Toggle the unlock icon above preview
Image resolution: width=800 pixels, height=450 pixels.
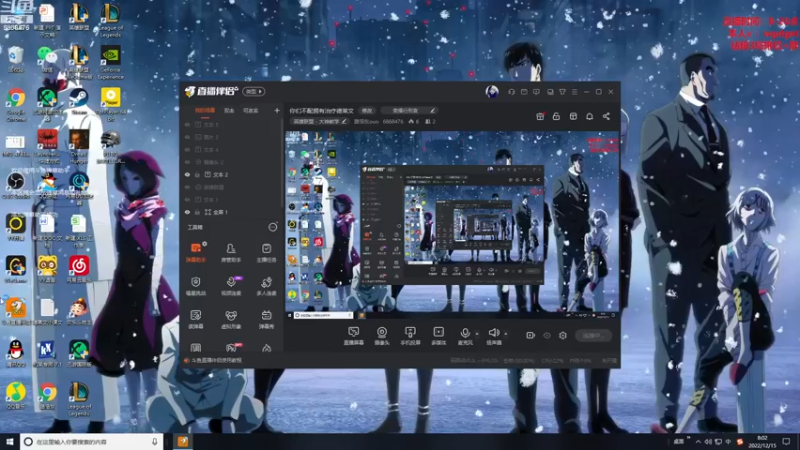click(x=556, y=116)
